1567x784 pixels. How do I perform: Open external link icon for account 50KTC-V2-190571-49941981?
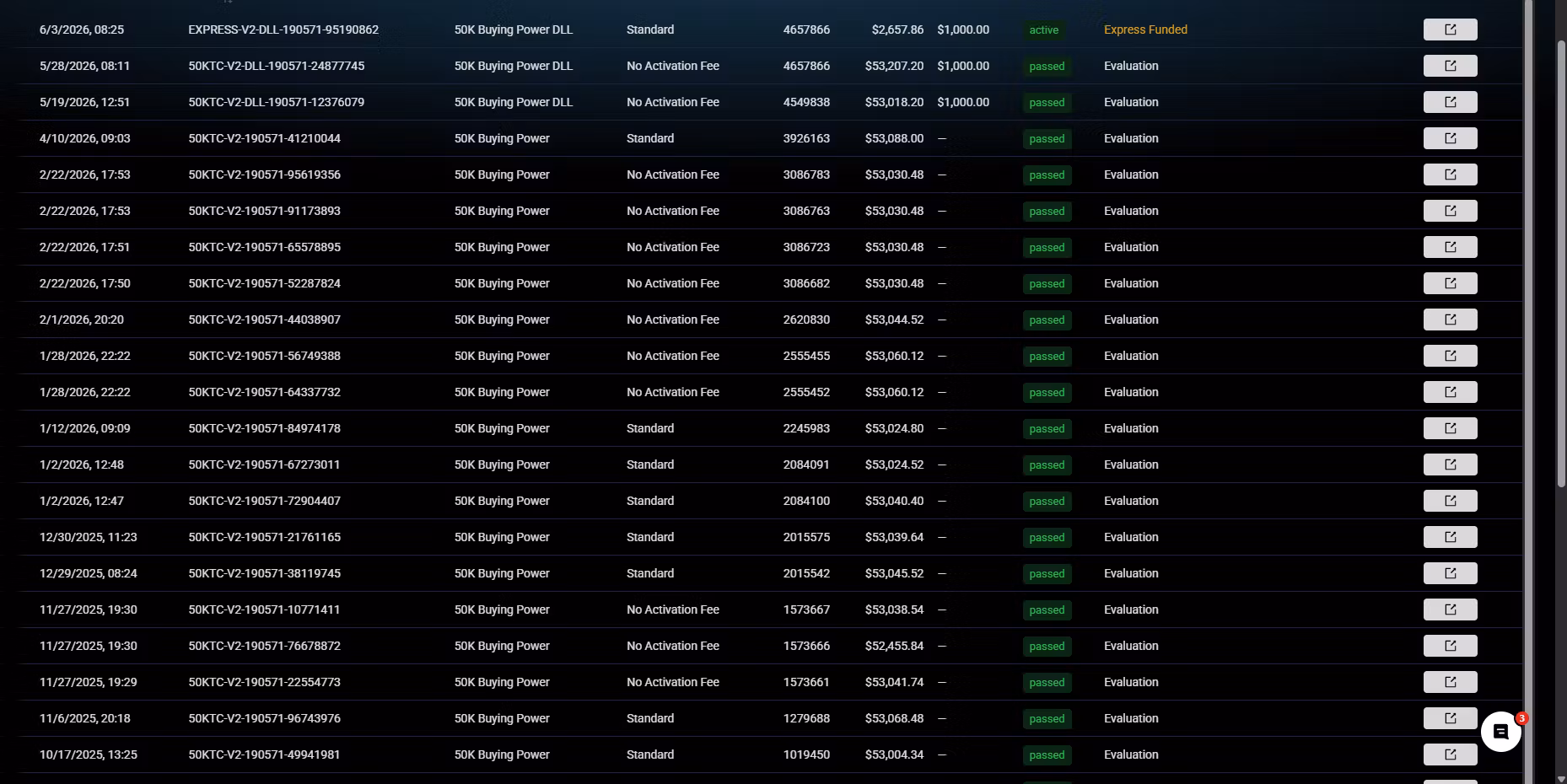(1450, 754)
